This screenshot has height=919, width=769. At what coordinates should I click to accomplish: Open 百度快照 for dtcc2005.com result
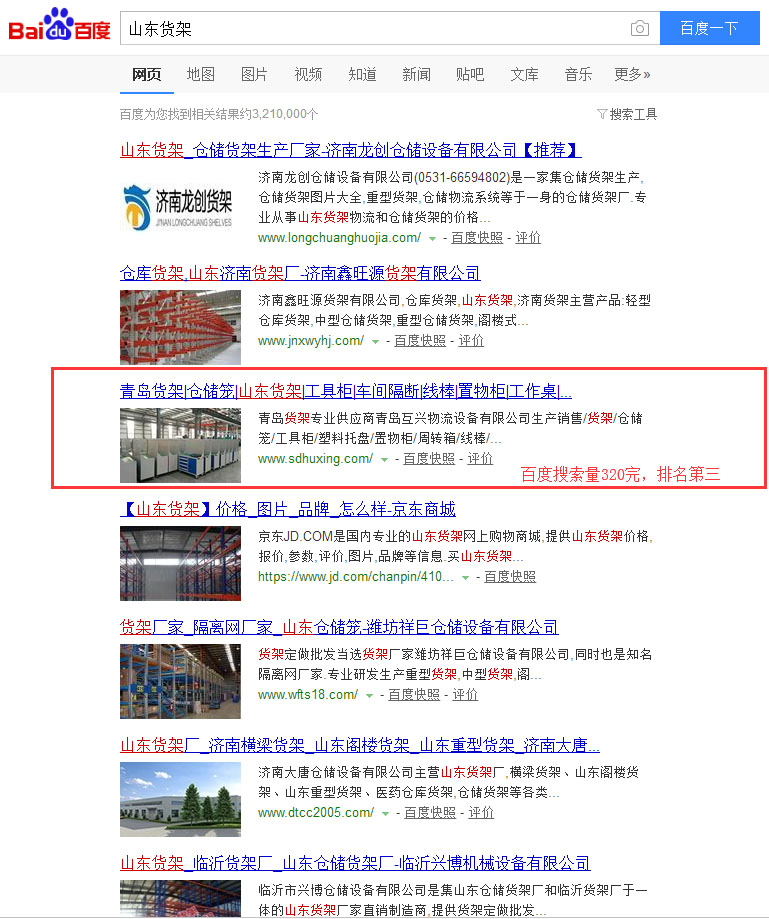(x=430, y=812)
